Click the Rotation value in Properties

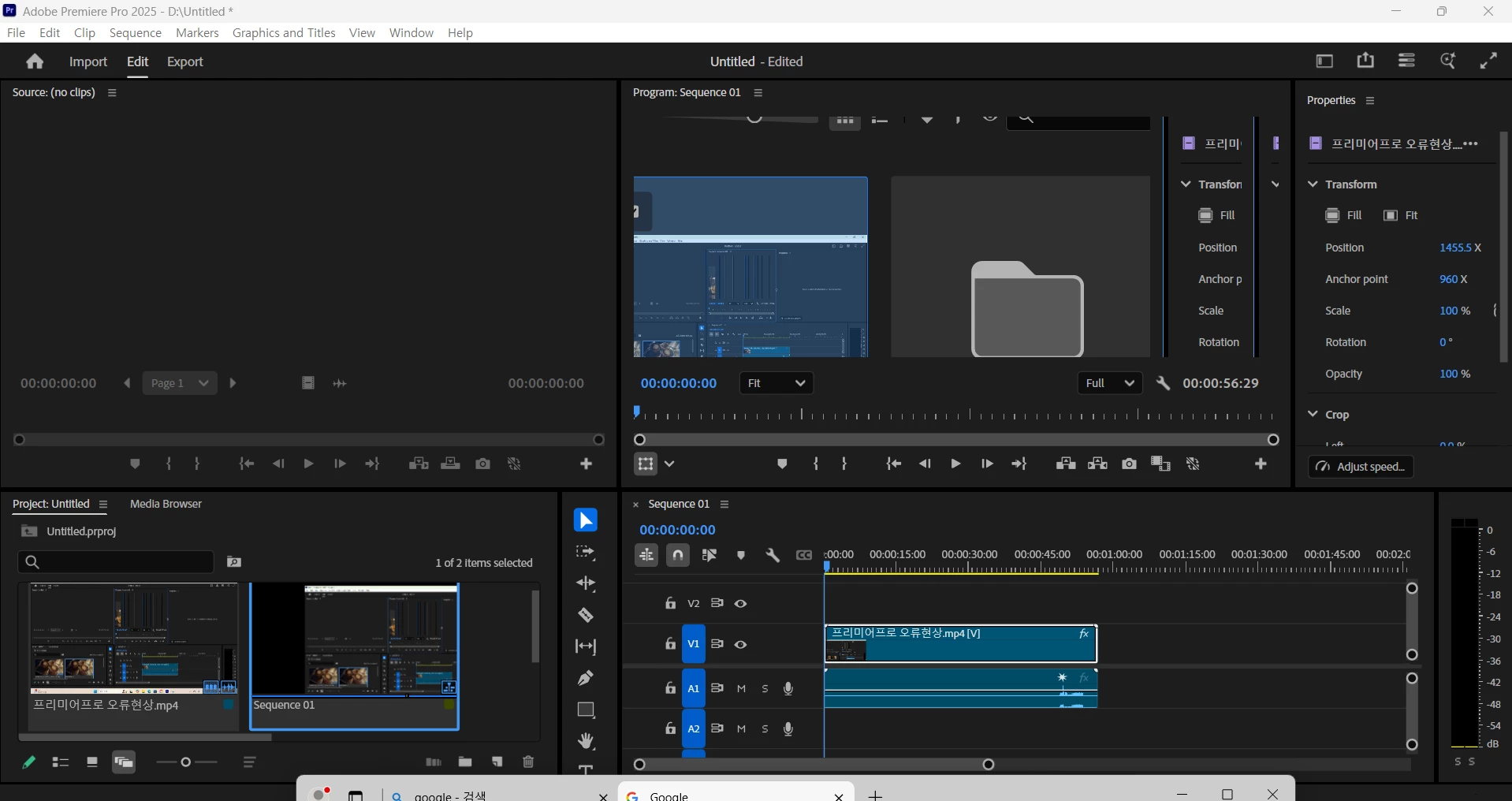1446,342
